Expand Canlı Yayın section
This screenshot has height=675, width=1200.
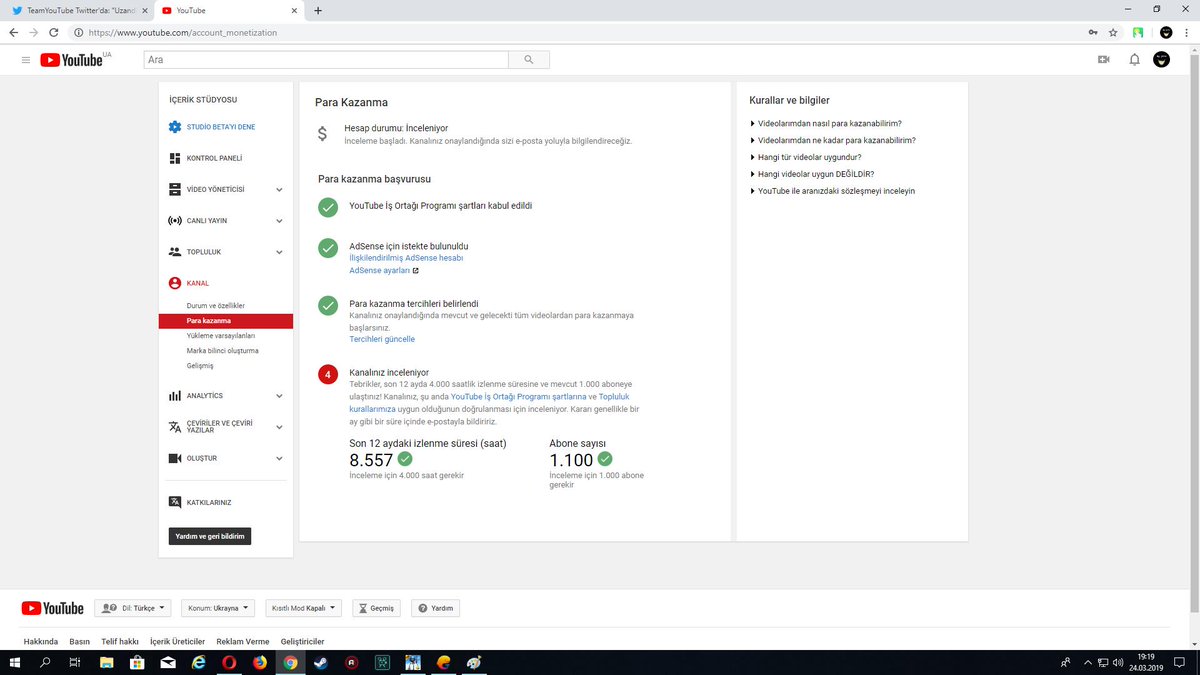279,220
